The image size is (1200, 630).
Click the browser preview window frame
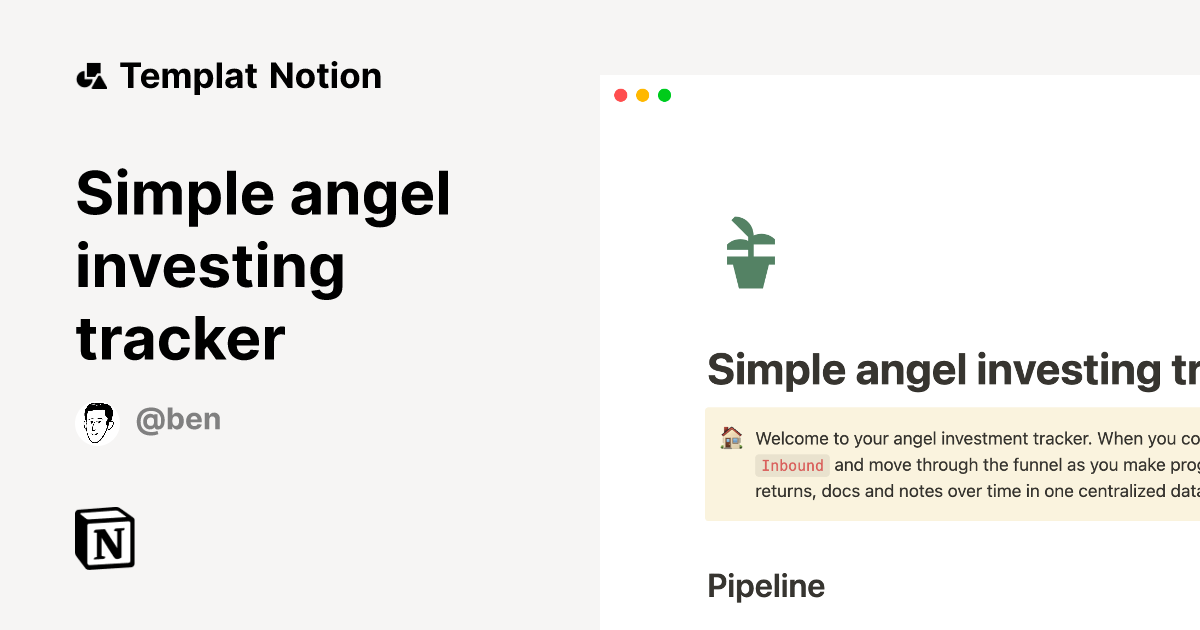(900, 95)
